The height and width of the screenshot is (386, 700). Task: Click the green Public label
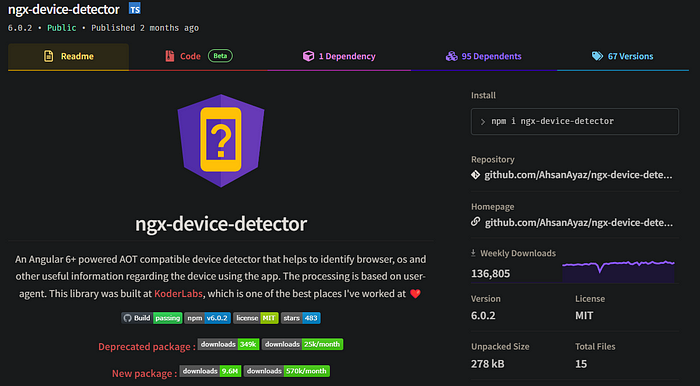point(62,28)
